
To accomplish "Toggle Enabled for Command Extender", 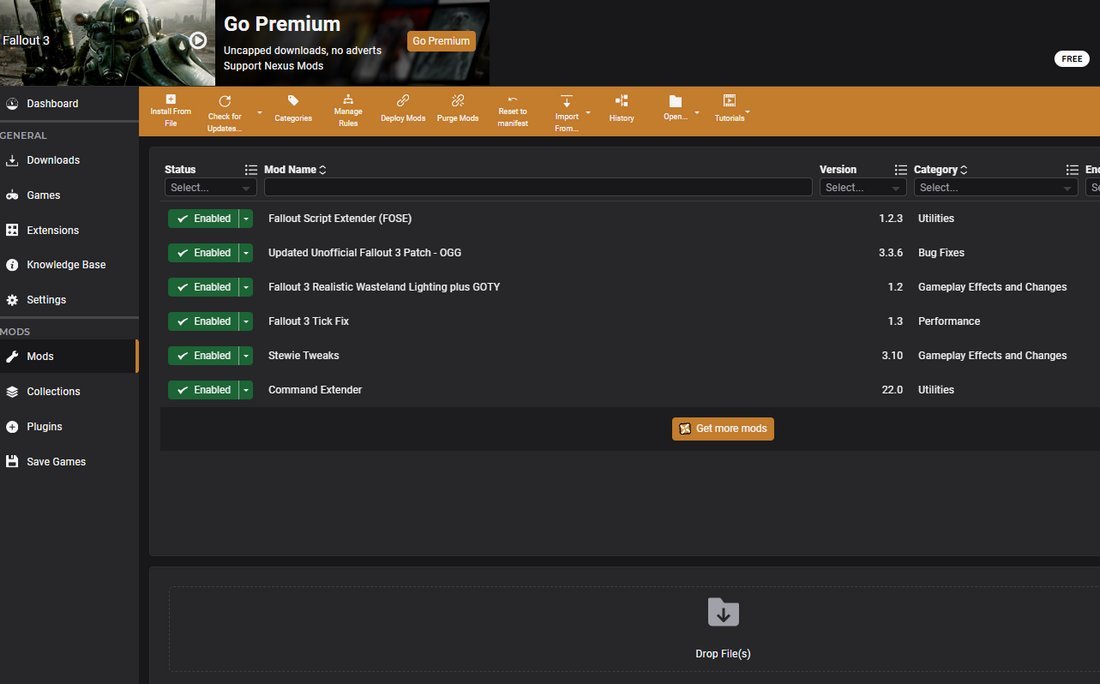I will coord(203,390).
